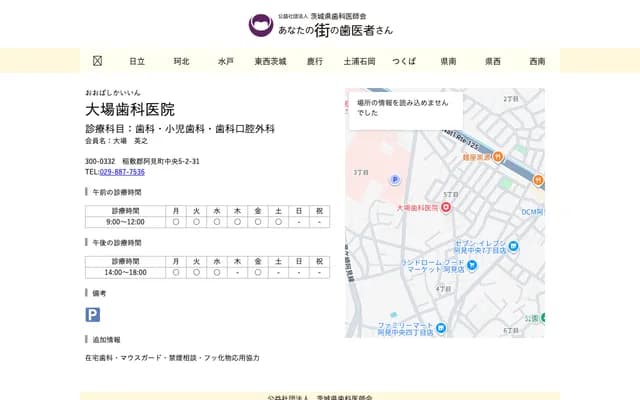Viewport: 640px width, 400px height.
Task: Open the 鹿行 region tab
Action: [315, 61]
